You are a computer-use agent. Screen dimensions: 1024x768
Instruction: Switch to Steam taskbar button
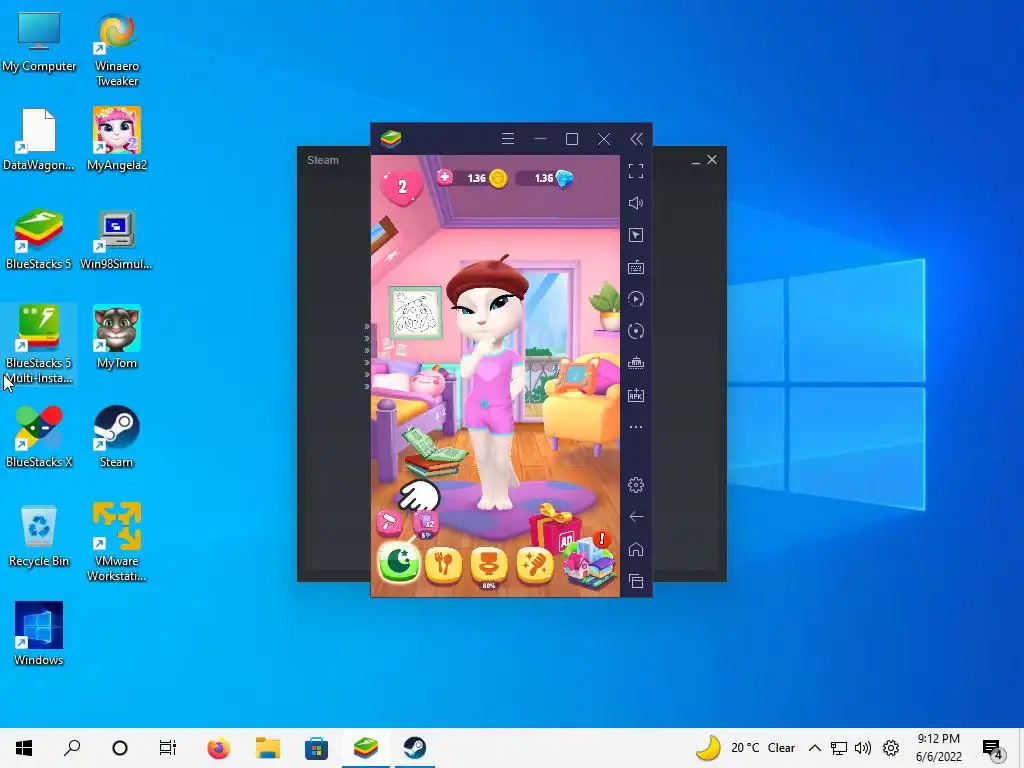pyautogui.click(x=415, y=748)
